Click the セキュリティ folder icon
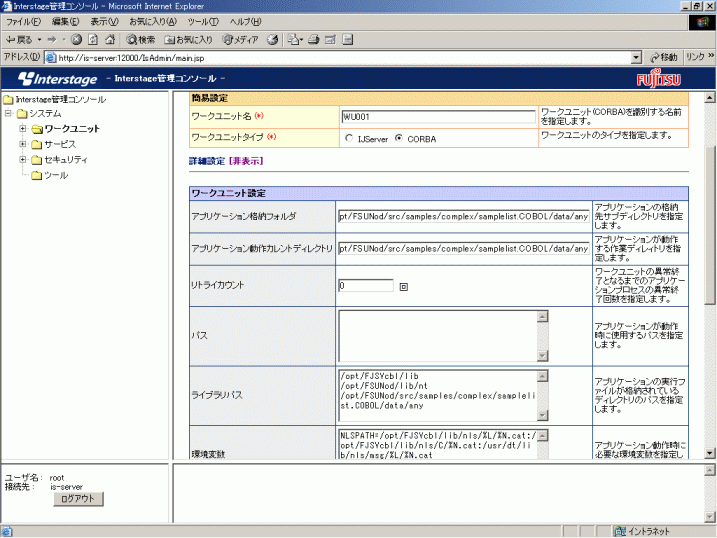Screen dimensions: 717x538 pyautogui.click(x=37, y=160)
